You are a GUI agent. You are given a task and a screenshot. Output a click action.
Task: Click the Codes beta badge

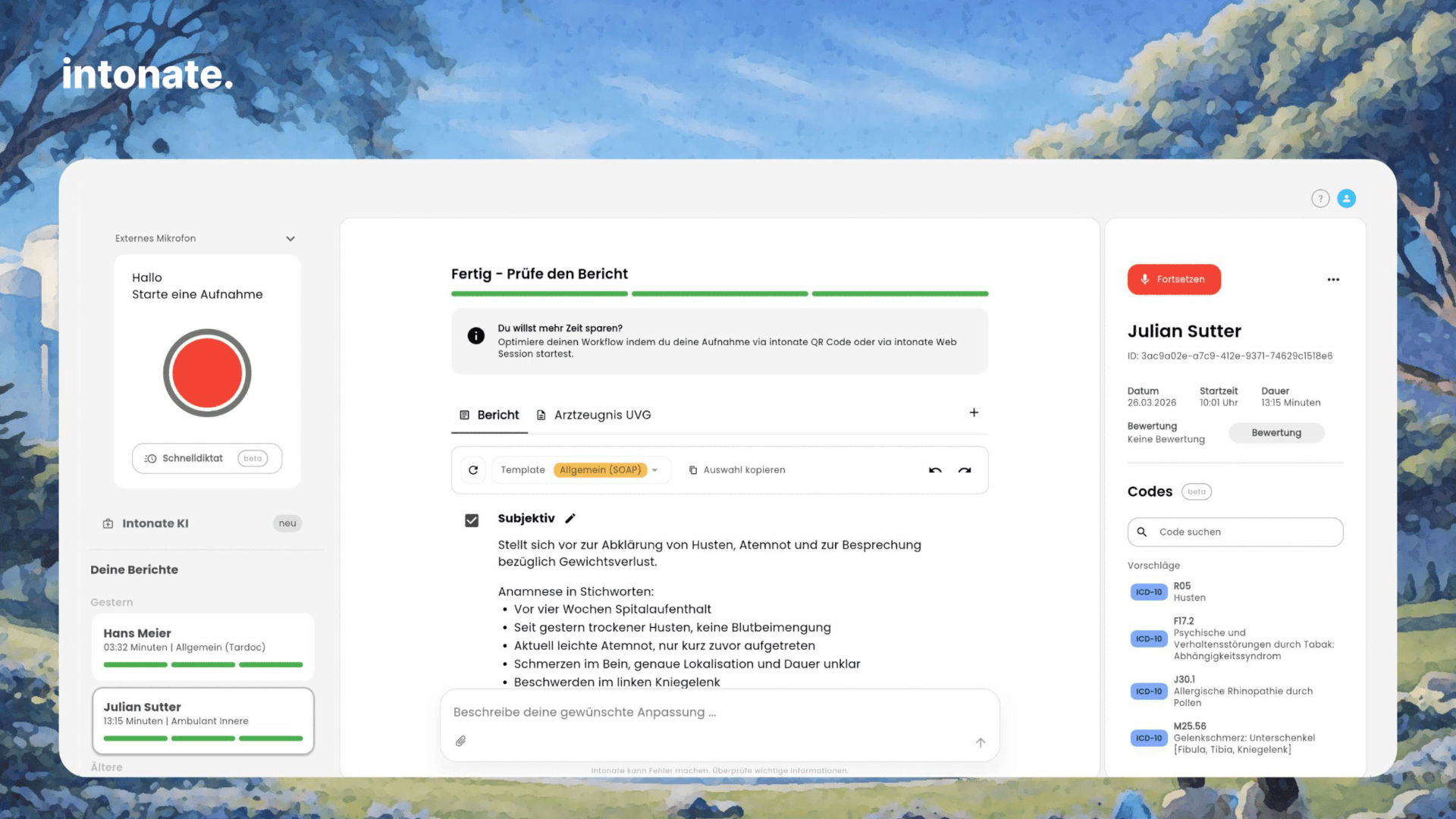coord(1197,491)
